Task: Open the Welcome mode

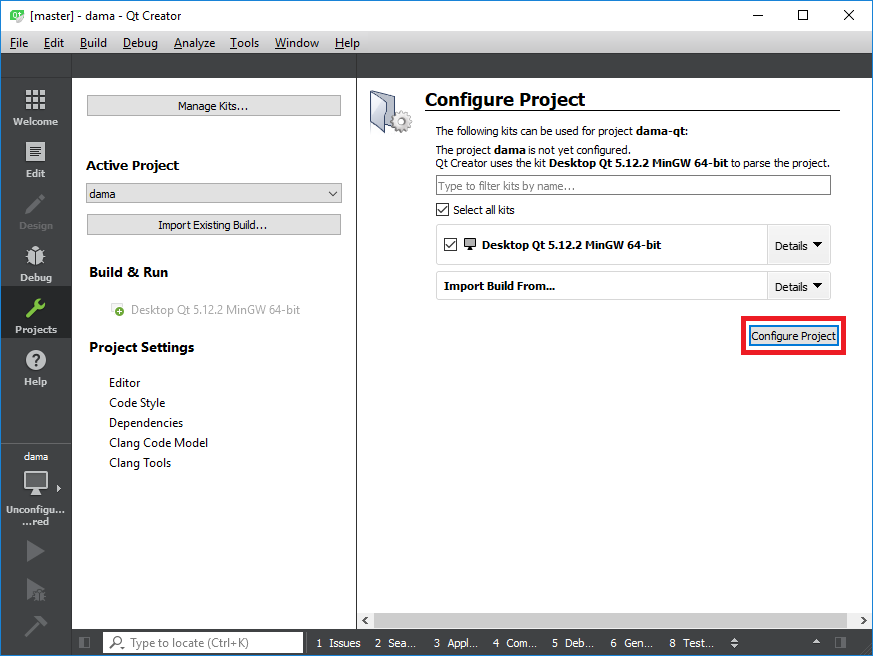Action: point(36,108)
